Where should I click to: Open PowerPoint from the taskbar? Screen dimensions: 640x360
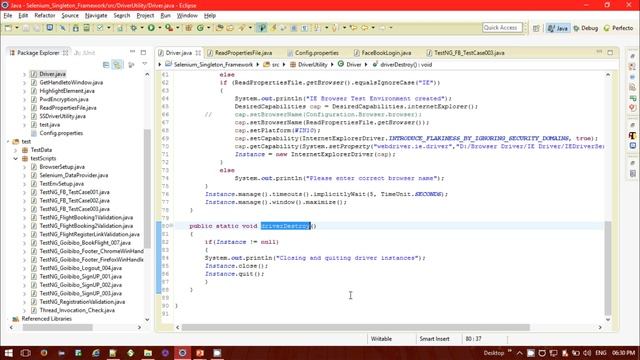pyautogui.click(x=200, y=353)
